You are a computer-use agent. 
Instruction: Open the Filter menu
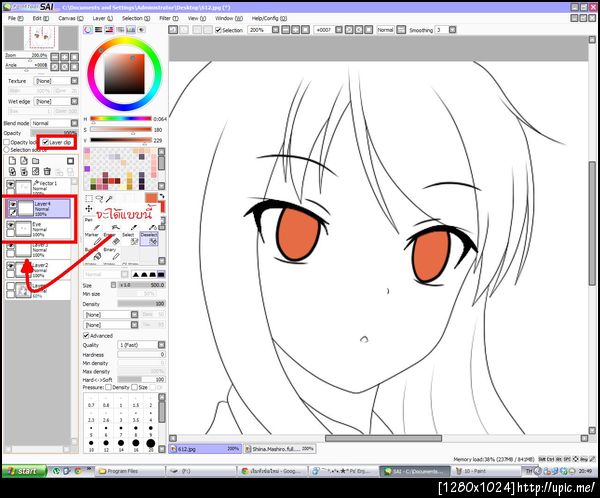click(x=169, y=18)
